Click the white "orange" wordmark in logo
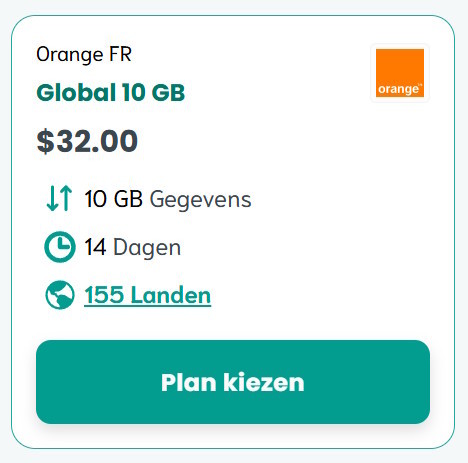Screen dimensions: 468x463 point(400,89)
